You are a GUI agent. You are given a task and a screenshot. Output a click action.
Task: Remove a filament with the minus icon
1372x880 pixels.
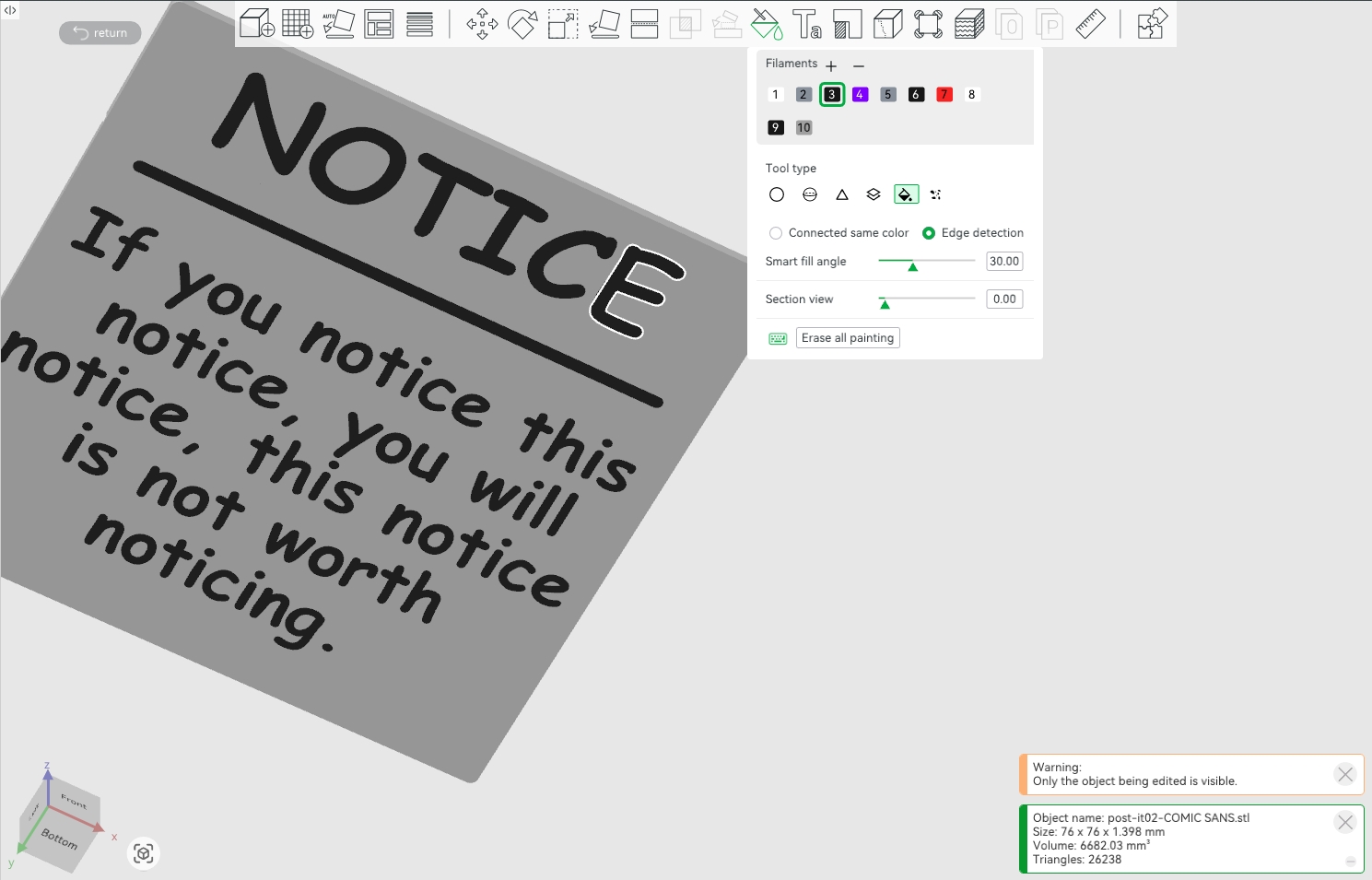[859, 65]
